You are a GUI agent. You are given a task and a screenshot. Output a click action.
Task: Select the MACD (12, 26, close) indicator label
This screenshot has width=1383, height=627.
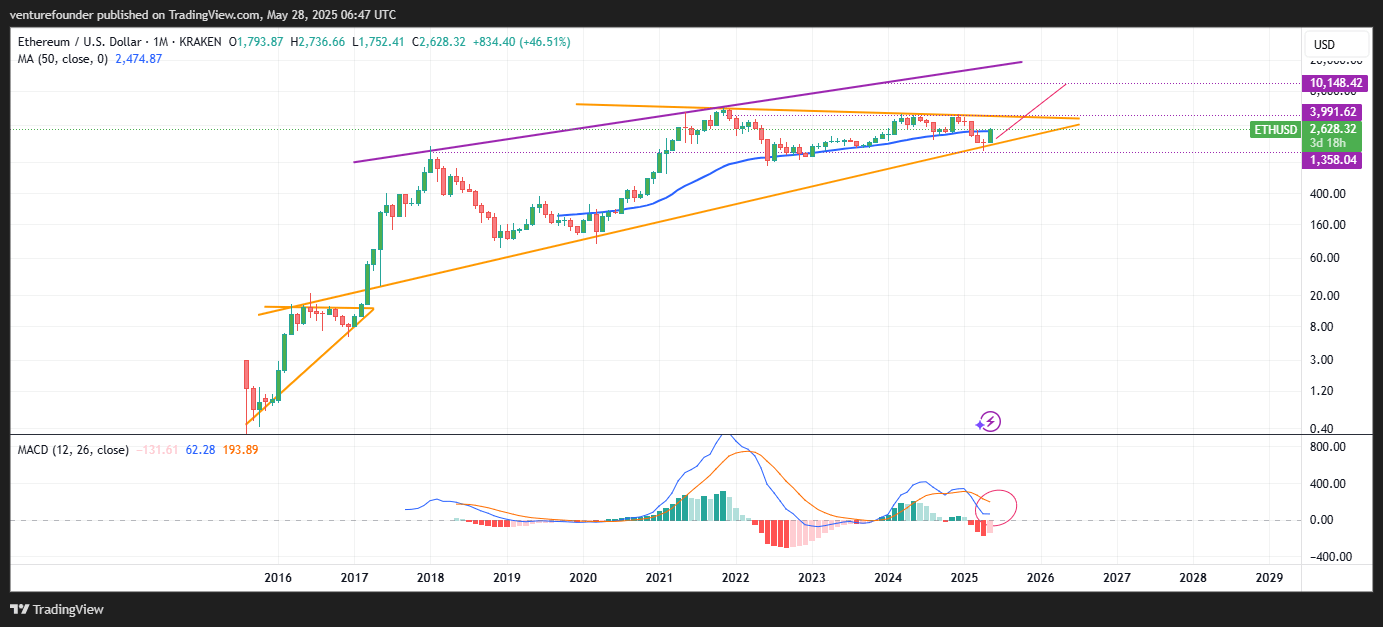[72, 451]
